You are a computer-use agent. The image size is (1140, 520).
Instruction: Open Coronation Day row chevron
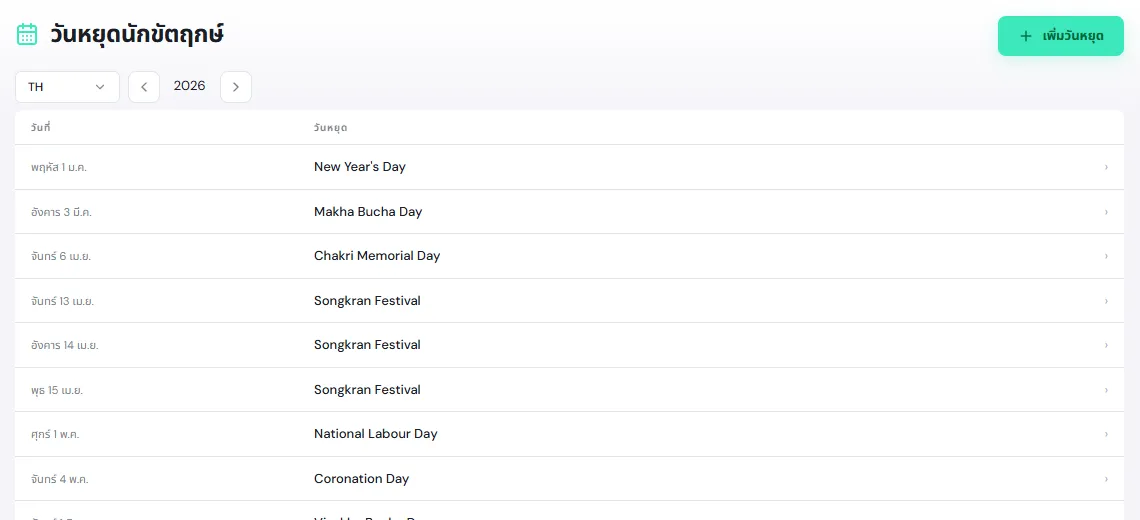click(1107, 479)
